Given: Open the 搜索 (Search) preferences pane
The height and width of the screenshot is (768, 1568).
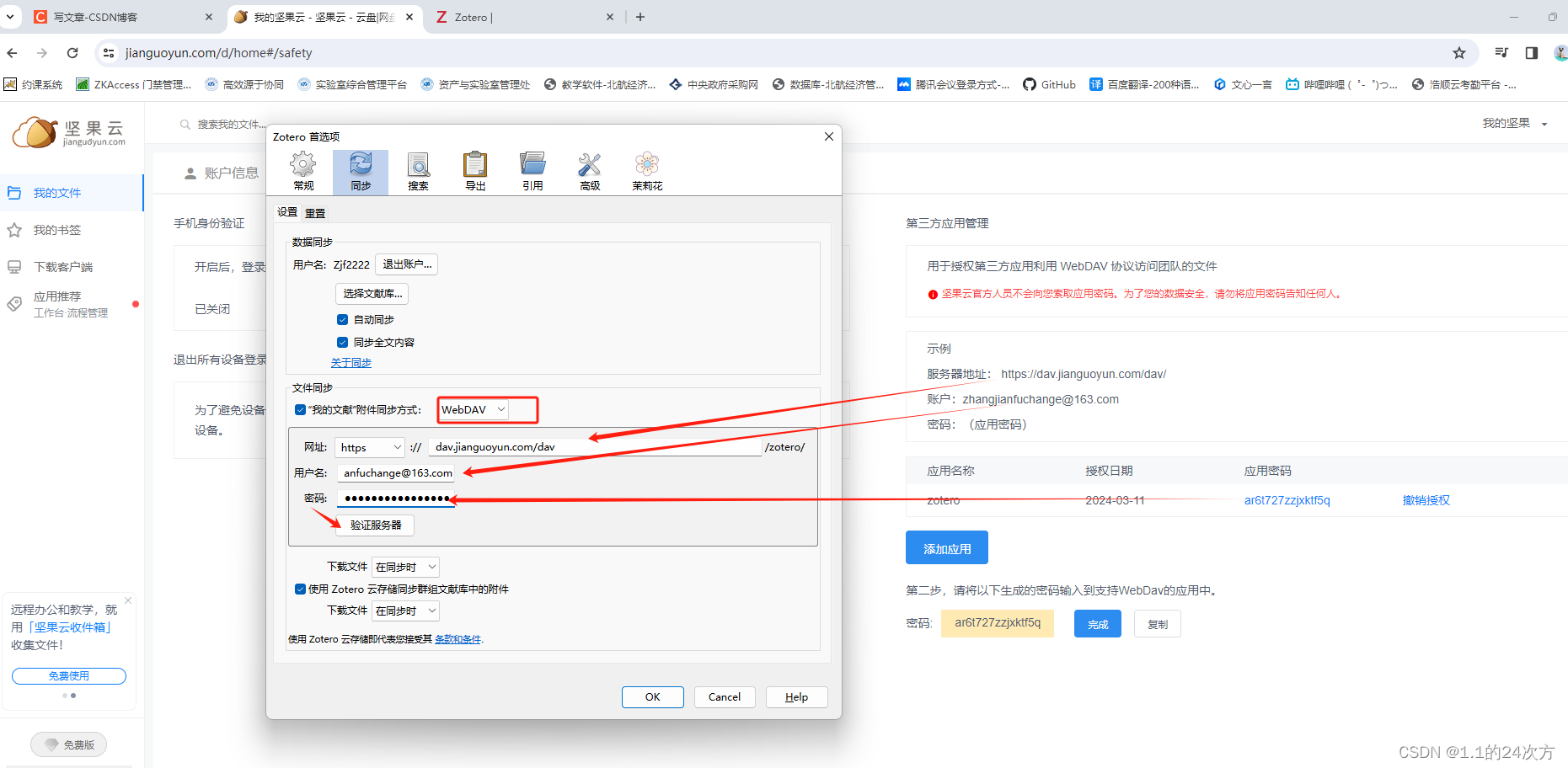Looking at the screenshot, I should 418,172.
